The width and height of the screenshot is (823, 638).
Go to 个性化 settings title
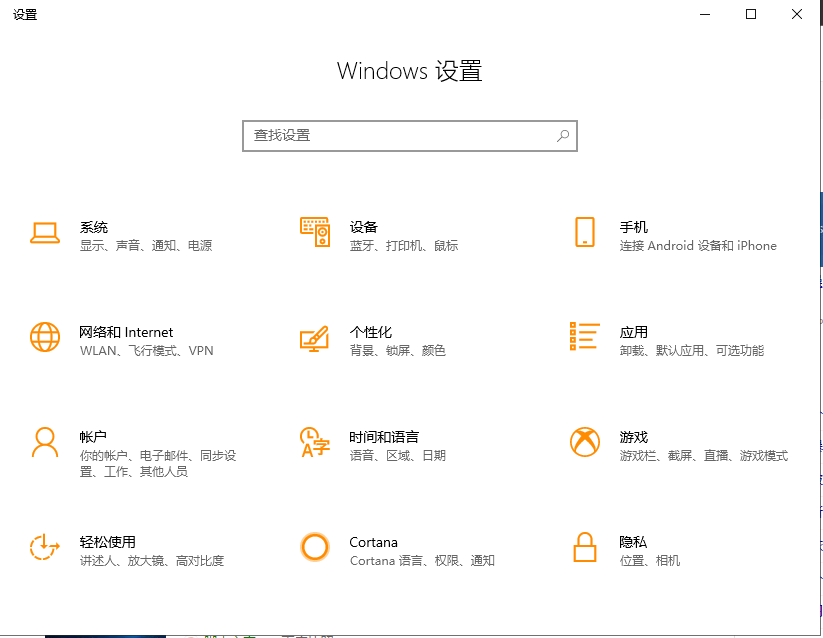click(x=371, y=332)
